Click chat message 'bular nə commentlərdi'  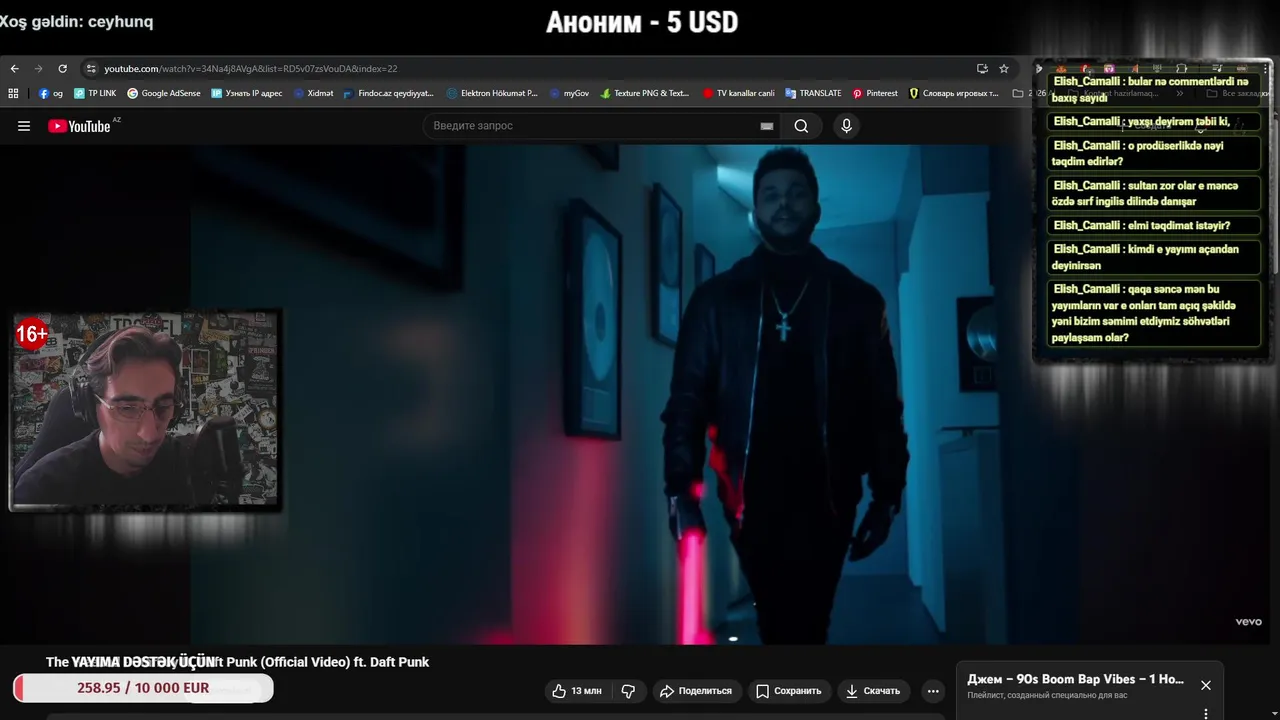click(1154, 89)
